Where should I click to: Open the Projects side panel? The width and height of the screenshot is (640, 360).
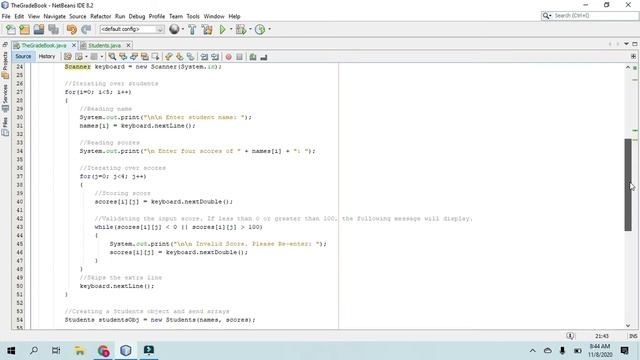click(5, 64)
